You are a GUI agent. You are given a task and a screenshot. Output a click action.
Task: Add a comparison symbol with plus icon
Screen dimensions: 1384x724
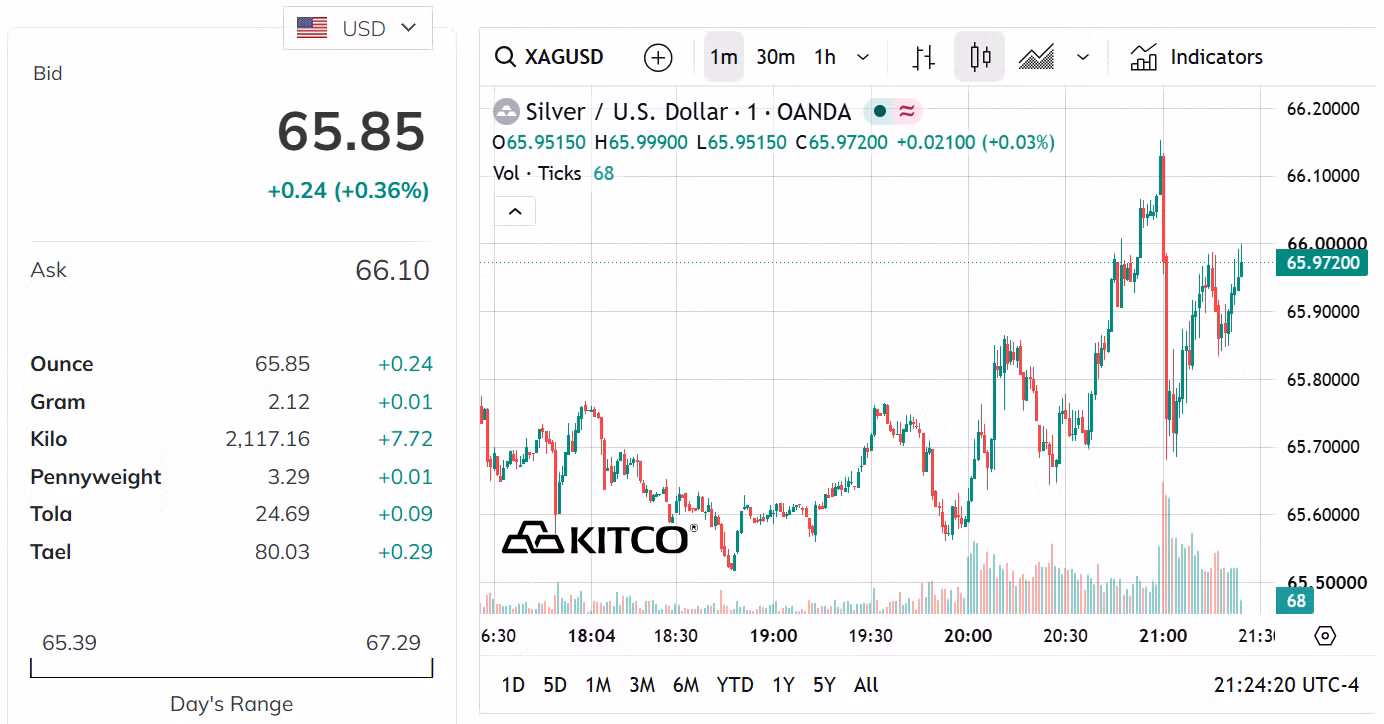(x=658, y=57)
